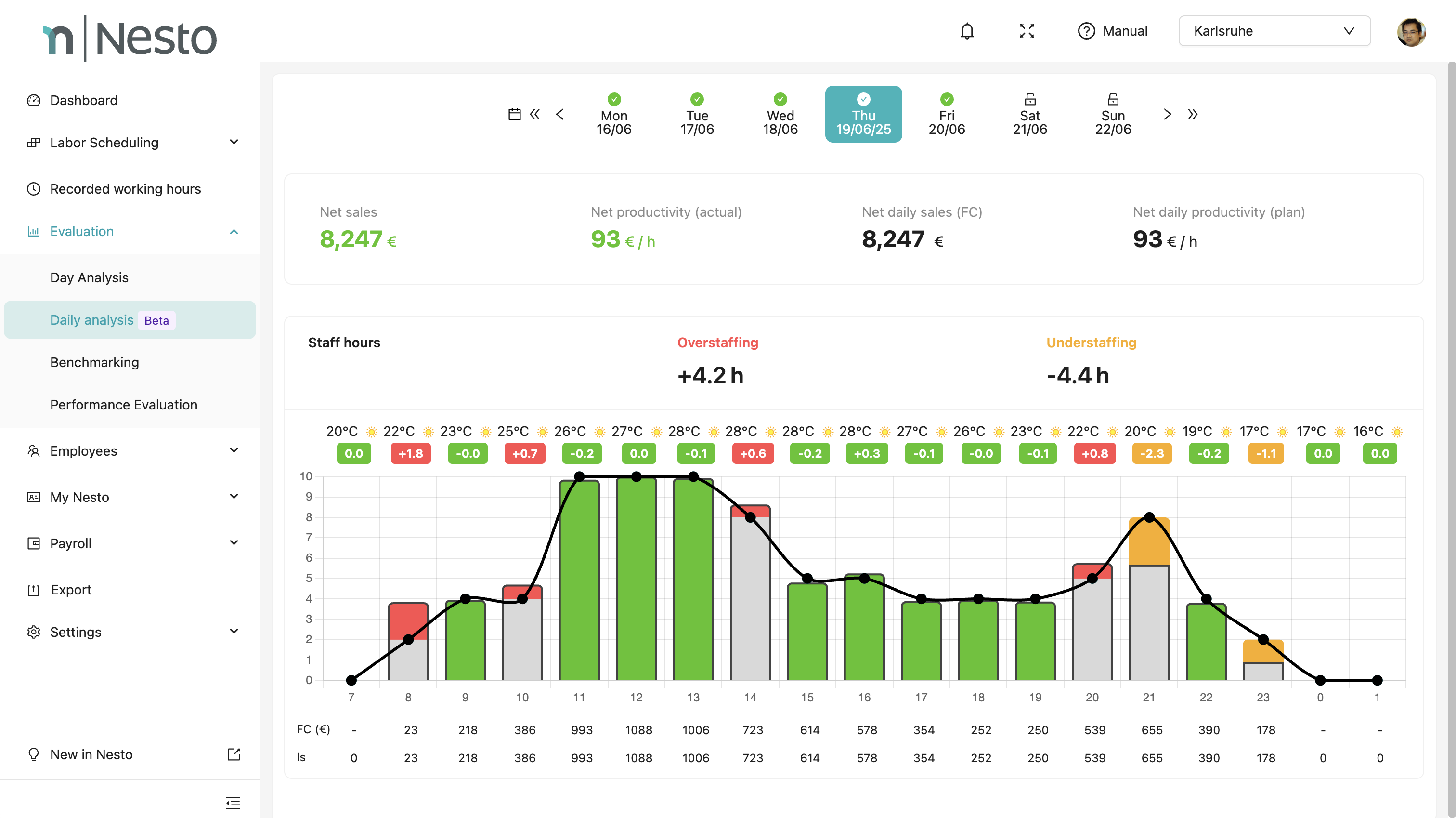Switch to locked Sat 21/06 day

coord(1029,115)
